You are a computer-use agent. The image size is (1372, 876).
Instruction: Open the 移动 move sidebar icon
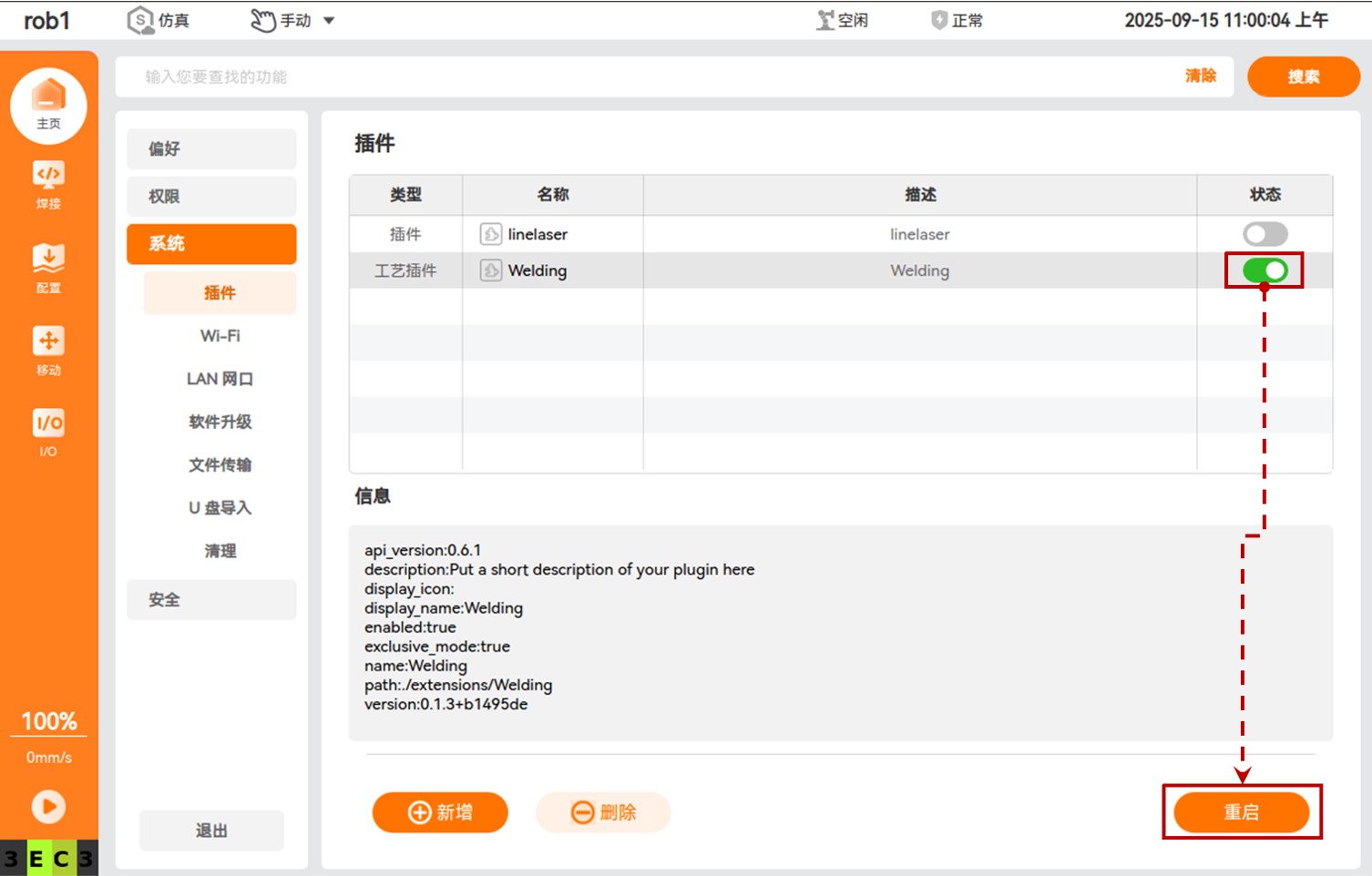48,350
